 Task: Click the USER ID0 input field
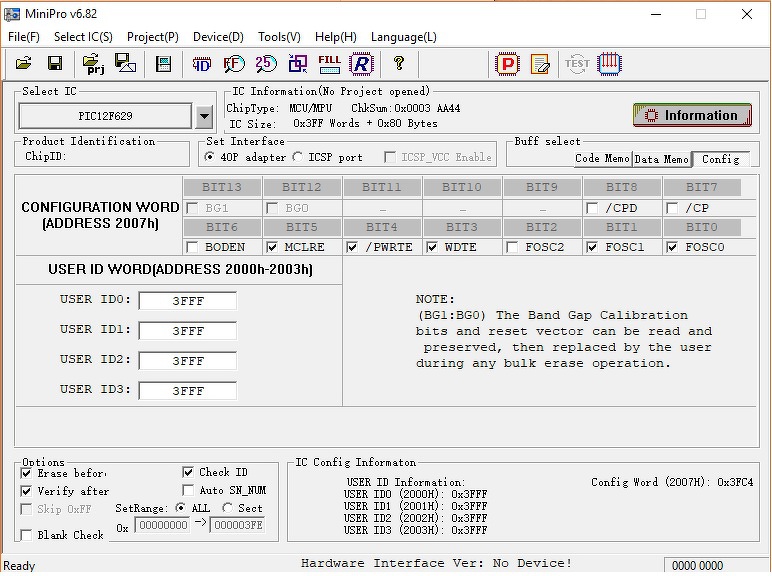pos(188,301)
